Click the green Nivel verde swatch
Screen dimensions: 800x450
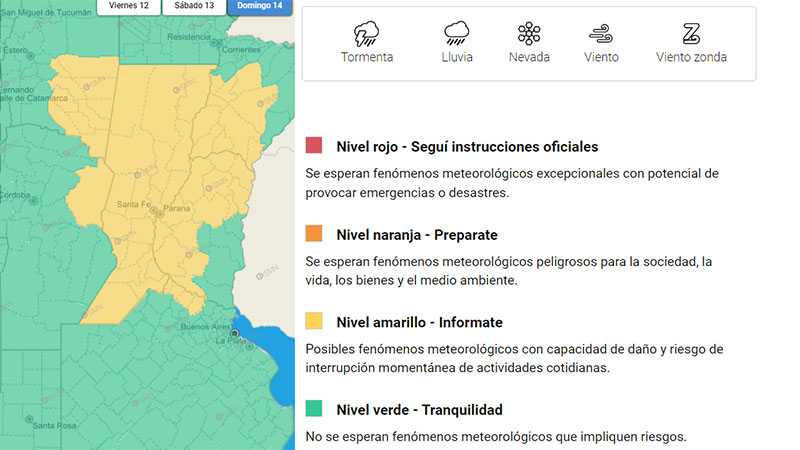click(x=314, y=409)
